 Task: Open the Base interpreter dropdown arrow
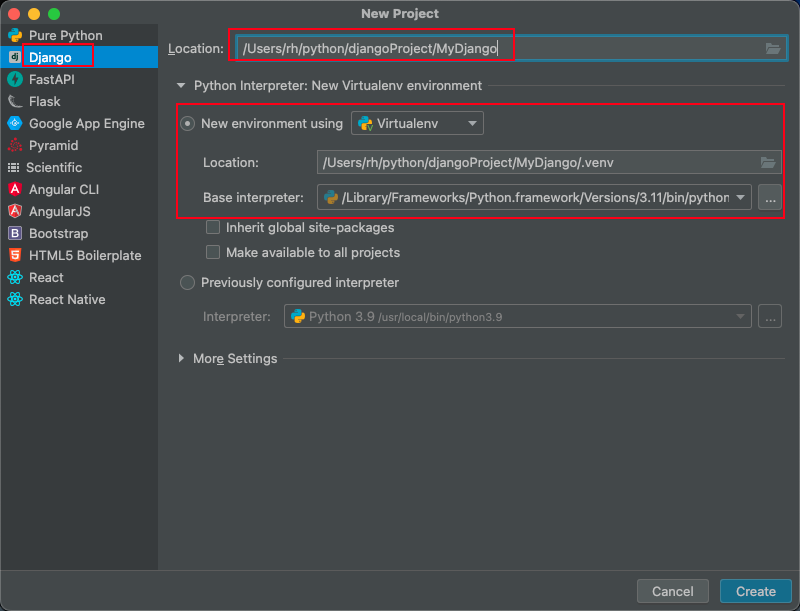coord(740,197)
